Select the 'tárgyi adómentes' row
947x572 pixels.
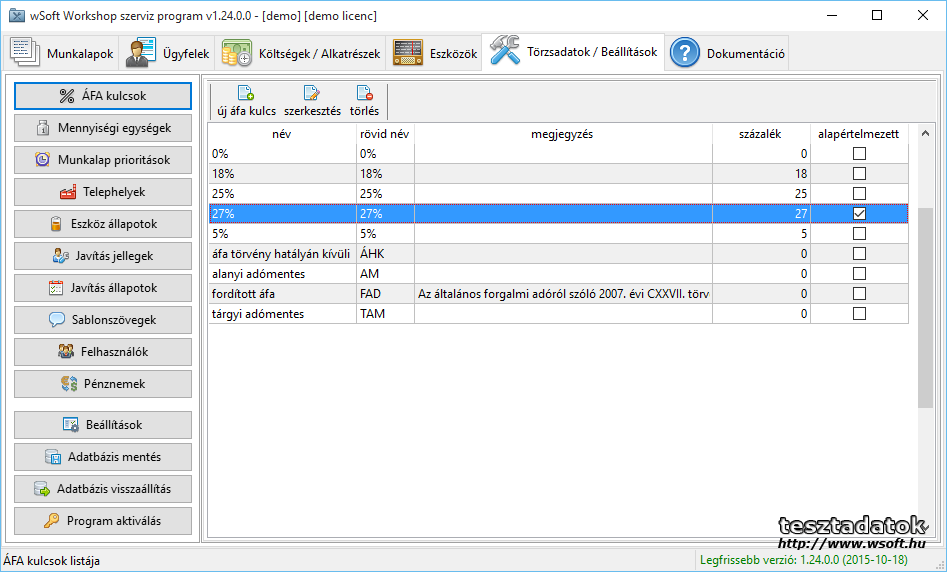pos(282,314)
